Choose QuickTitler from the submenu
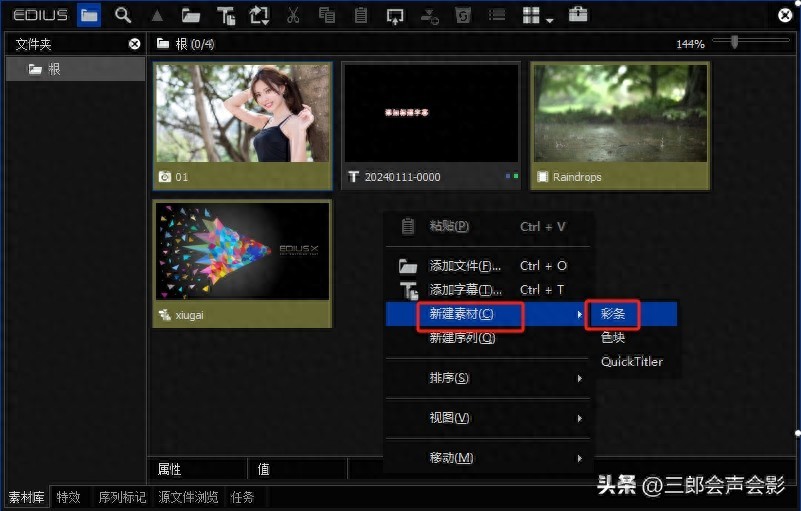The height and width of the screenshot is (511, 801). (631, 362)
